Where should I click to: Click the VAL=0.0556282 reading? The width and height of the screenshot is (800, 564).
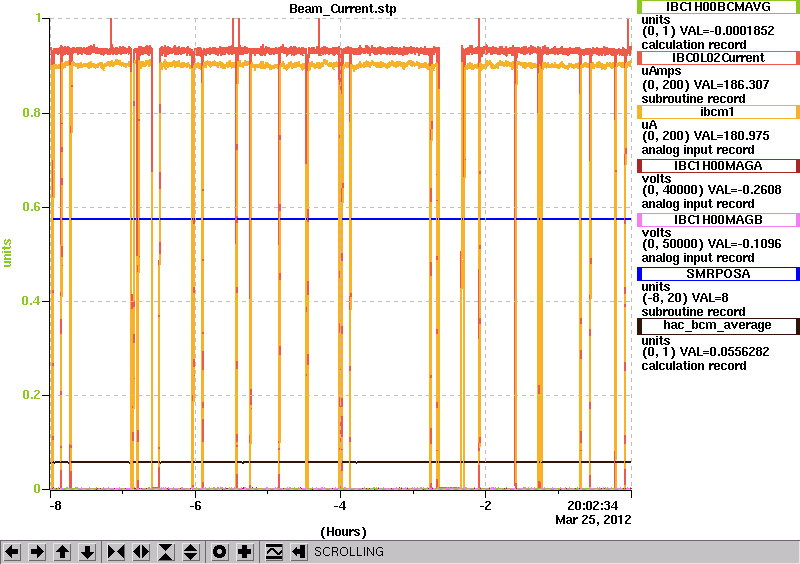point(725,352)
